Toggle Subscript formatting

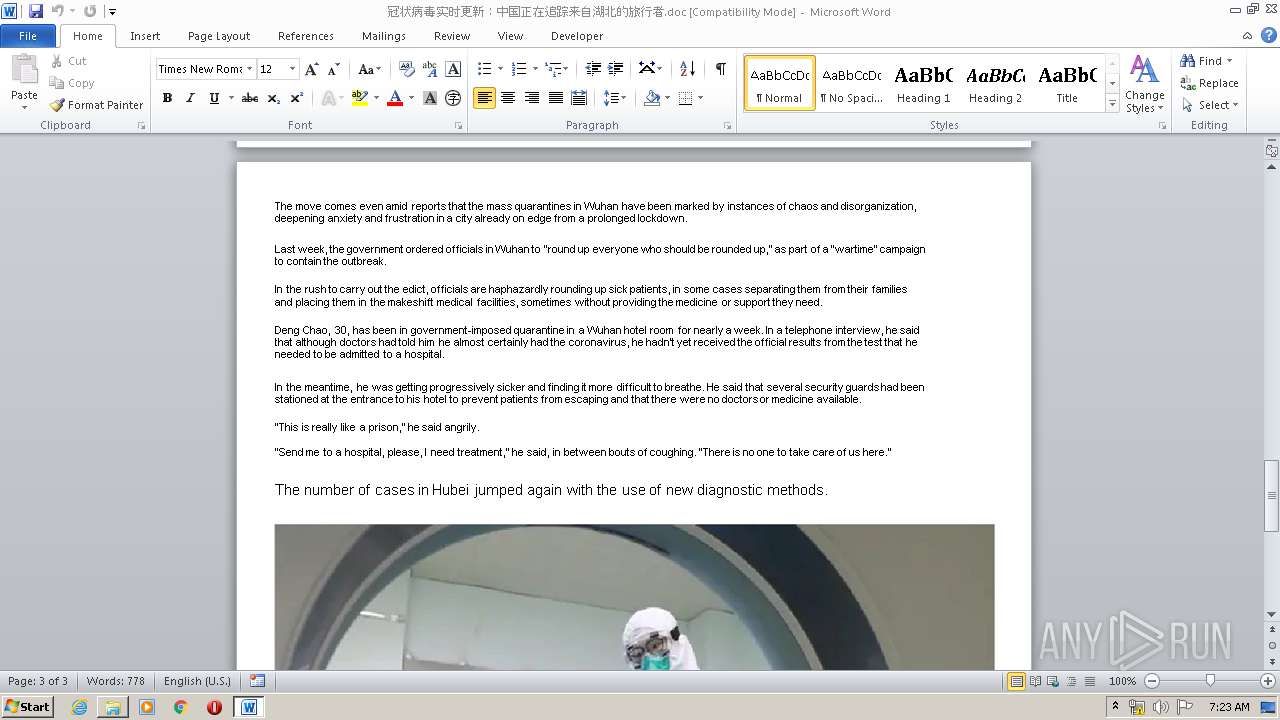click(274, 98)
